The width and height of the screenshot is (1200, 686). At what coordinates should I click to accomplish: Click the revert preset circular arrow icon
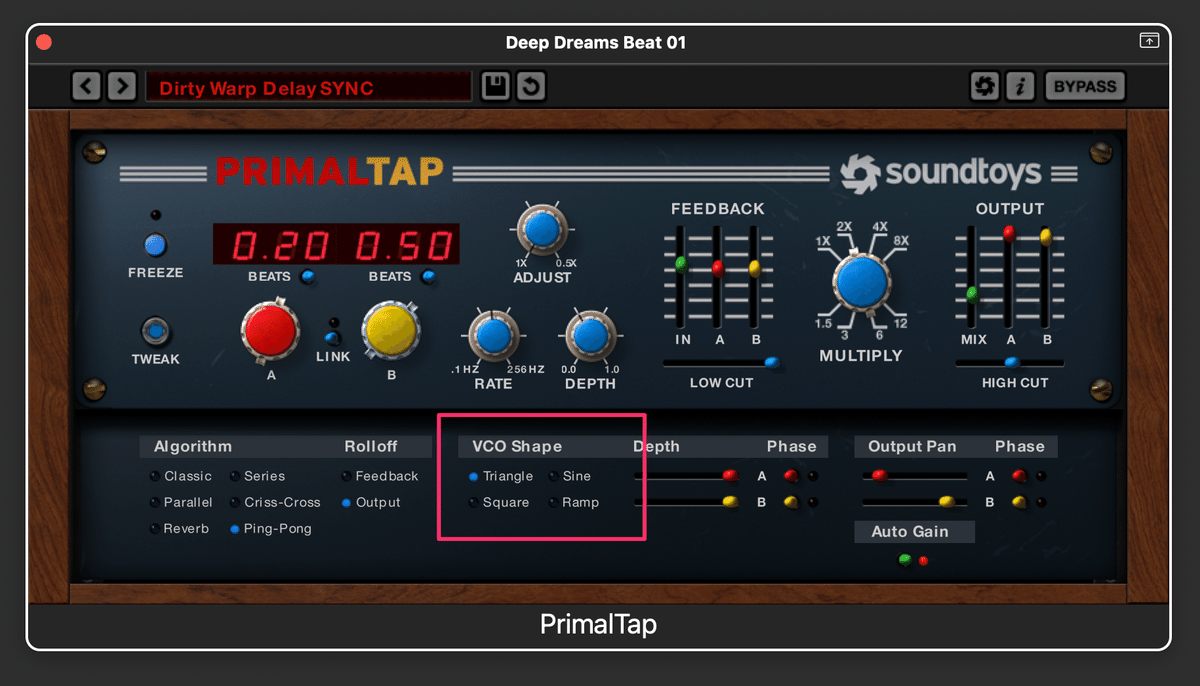click(531, 86)
